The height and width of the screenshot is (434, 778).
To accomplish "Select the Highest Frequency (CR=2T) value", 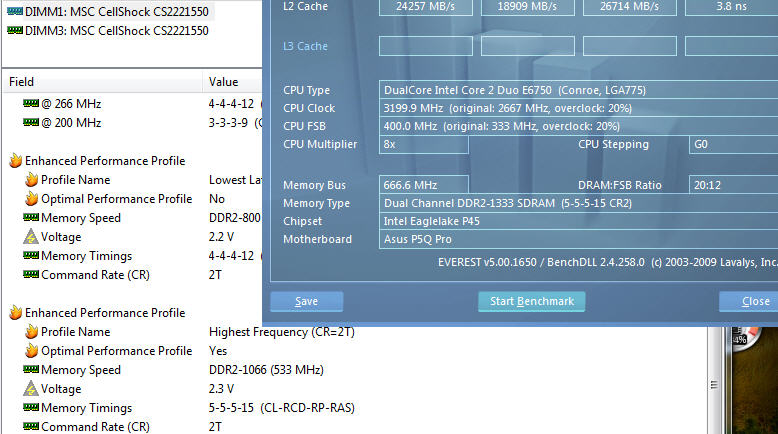I will [282, 332].
